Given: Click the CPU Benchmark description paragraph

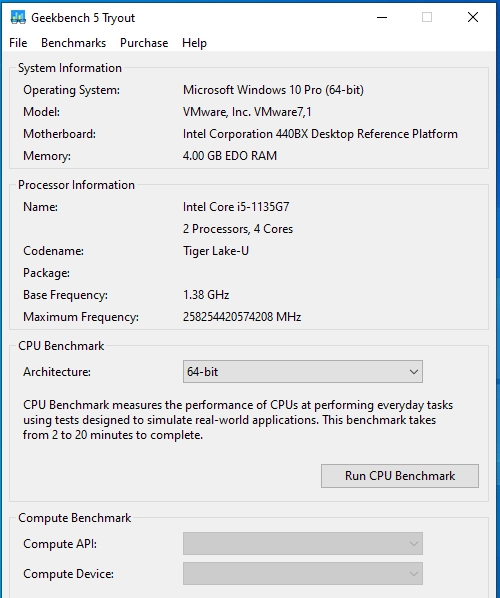Looking at the screenshot, I should tap(238, 420).
